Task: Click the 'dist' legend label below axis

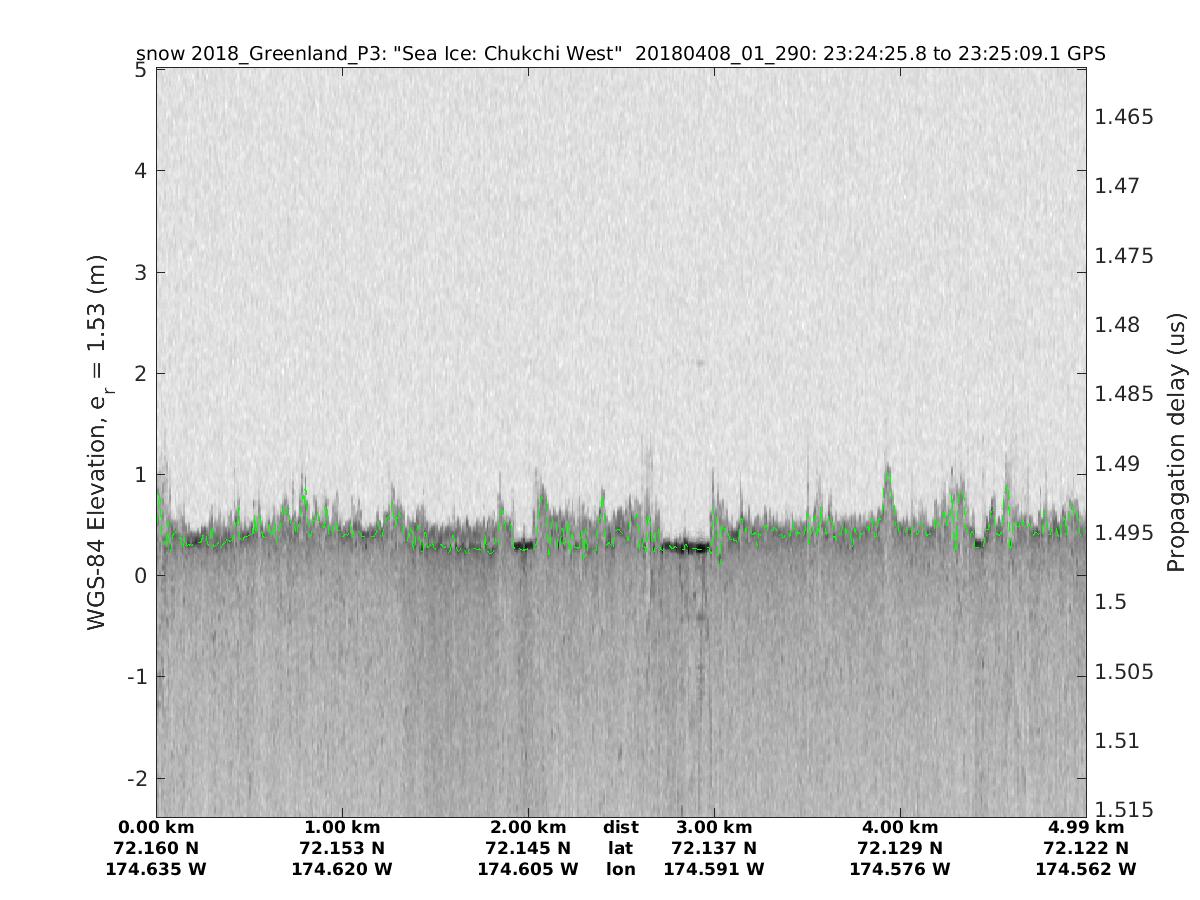Action: point(620,827)
